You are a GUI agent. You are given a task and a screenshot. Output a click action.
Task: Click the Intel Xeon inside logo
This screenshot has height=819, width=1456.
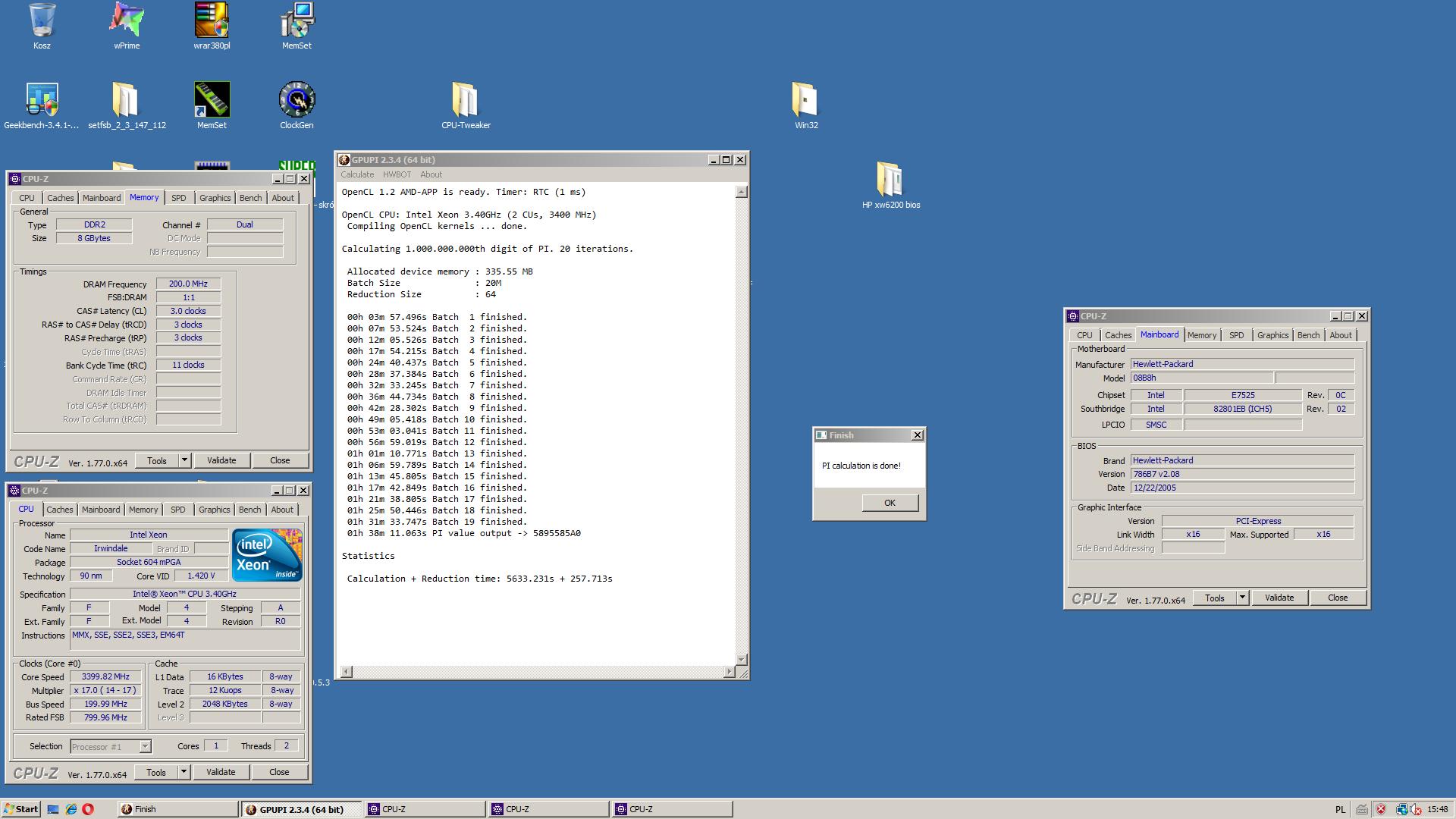point(267,555)
